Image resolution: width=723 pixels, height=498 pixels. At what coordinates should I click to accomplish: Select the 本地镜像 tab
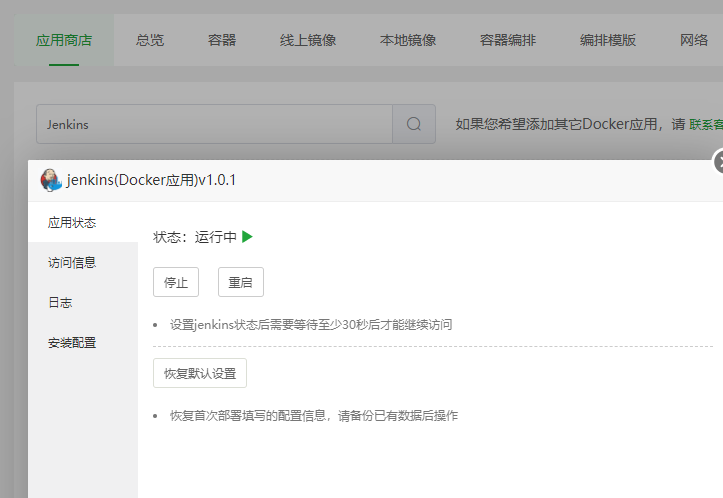point(408,40)
